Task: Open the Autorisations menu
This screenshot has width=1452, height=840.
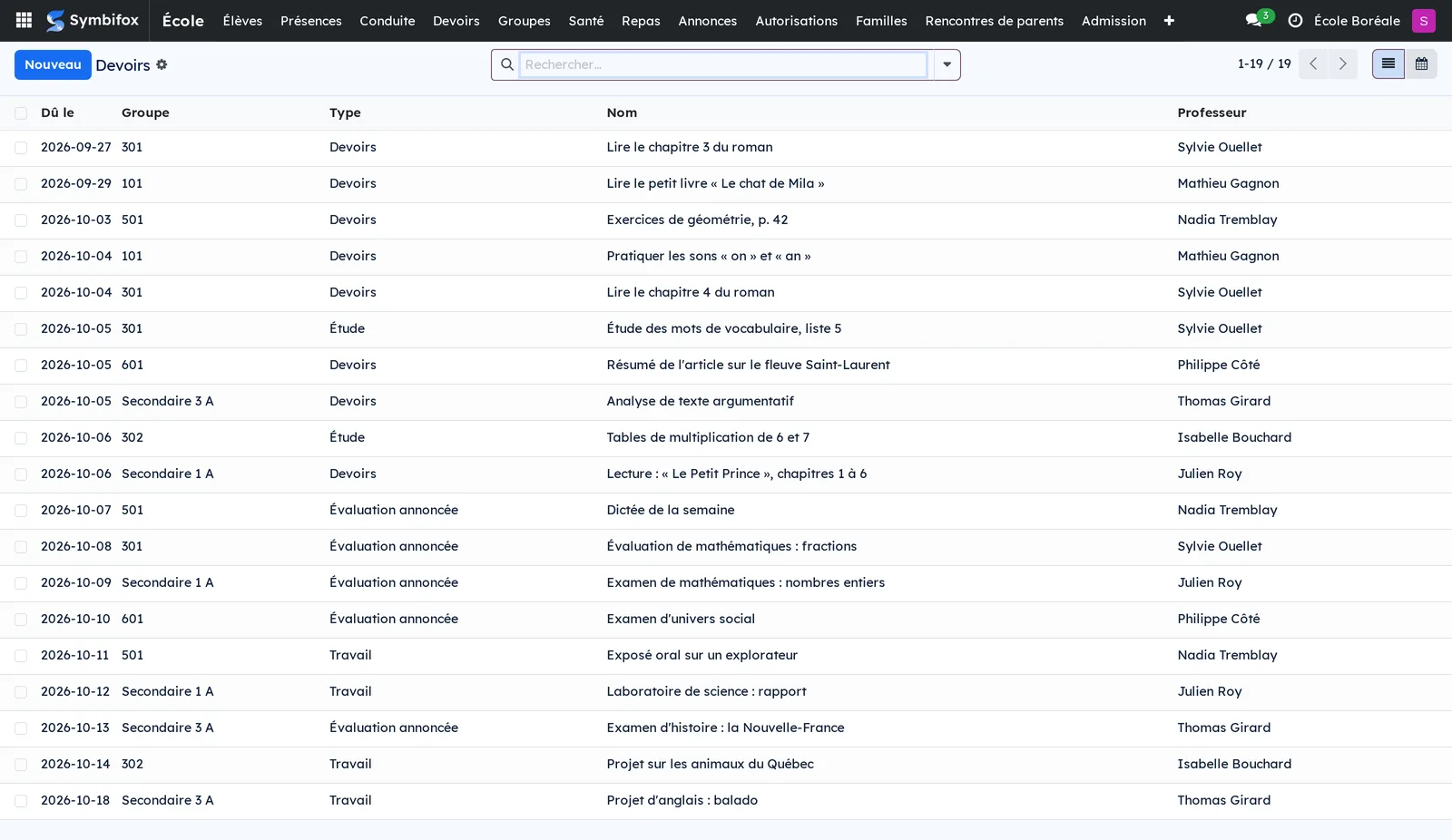Action: [x=796, y=20]
